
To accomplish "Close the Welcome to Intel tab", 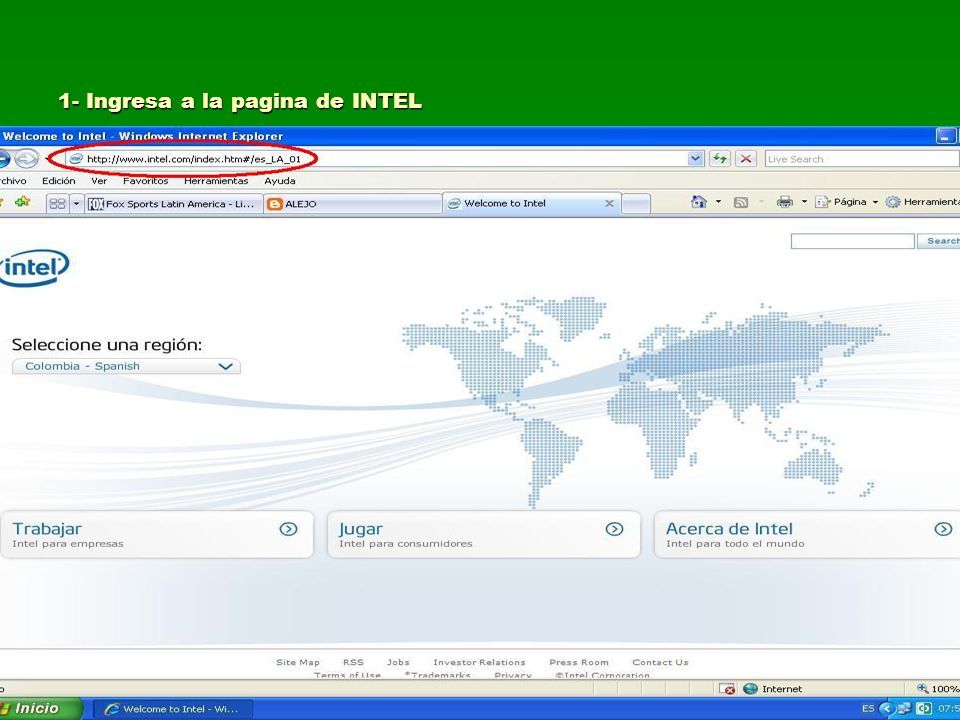I will pos(609,203).
